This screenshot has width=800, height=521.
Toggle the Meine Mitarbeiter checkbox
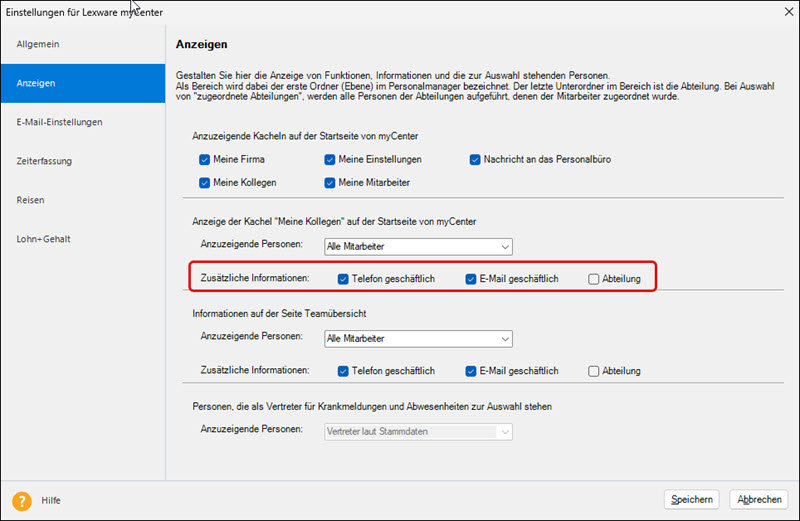[x=330, y=183]
